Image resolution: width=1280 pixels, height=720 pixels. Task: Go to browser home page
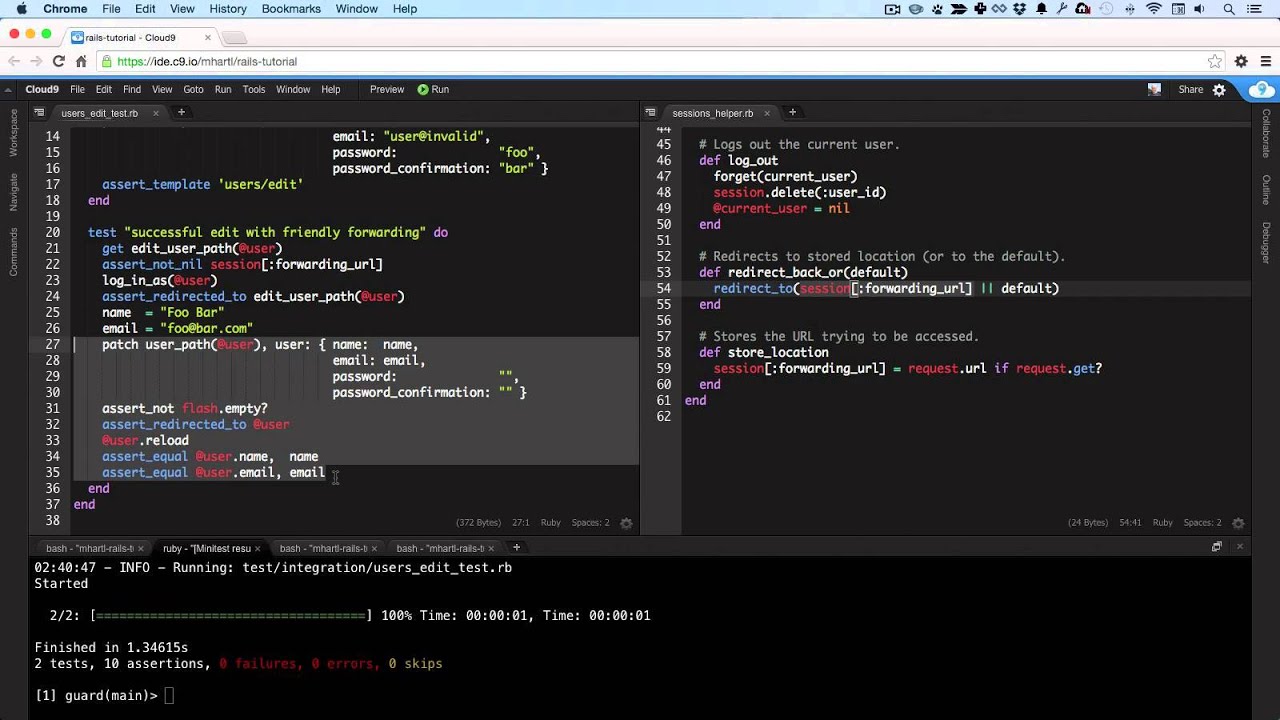point(81,61)
